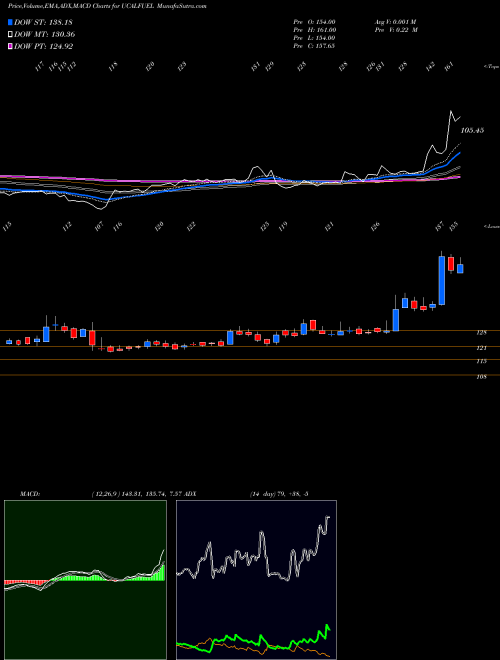Click the red MACD histogram bars at left

(26, 583)
